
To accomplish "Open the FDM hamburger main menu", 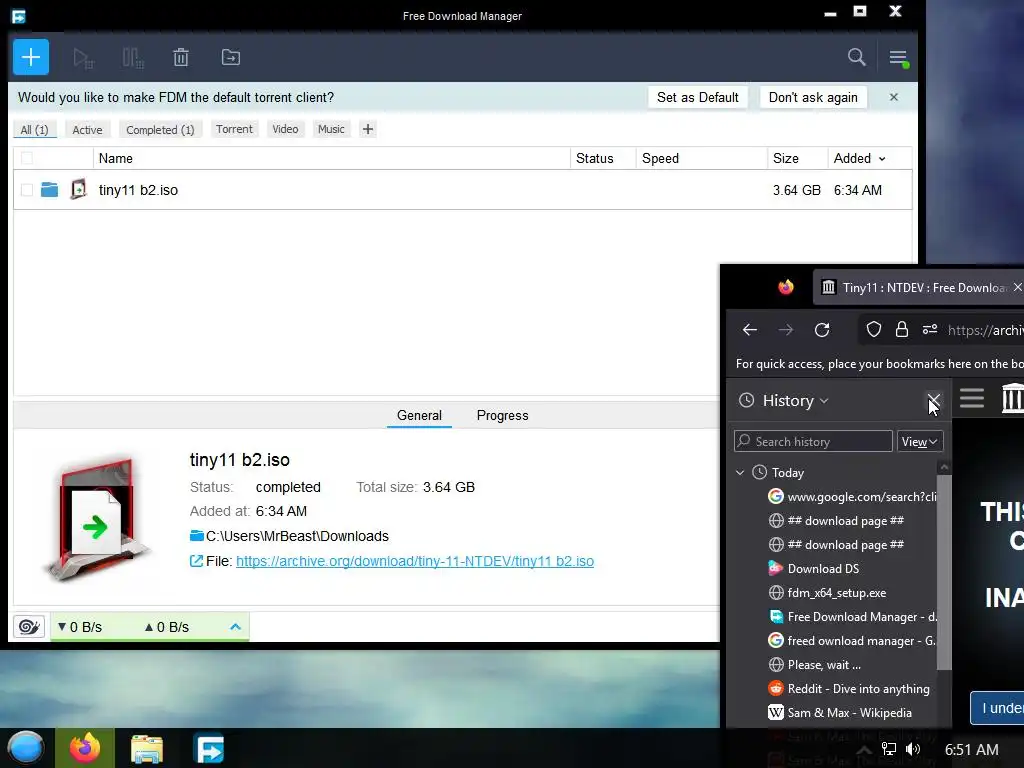I will tap(898, 57).
